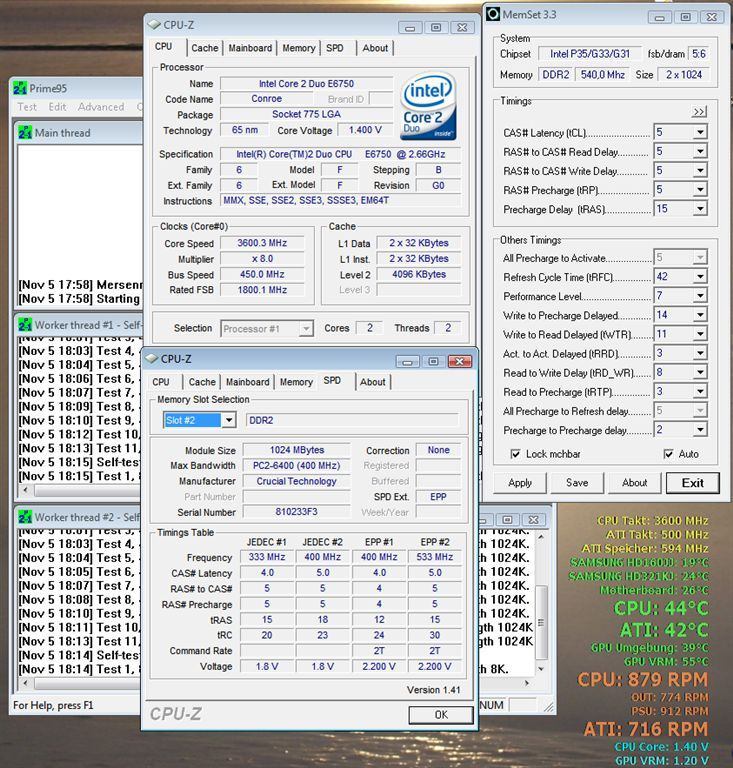Click the SPD CPU-Z window title icon
This screenshot has width=733, height=768.
152,359
